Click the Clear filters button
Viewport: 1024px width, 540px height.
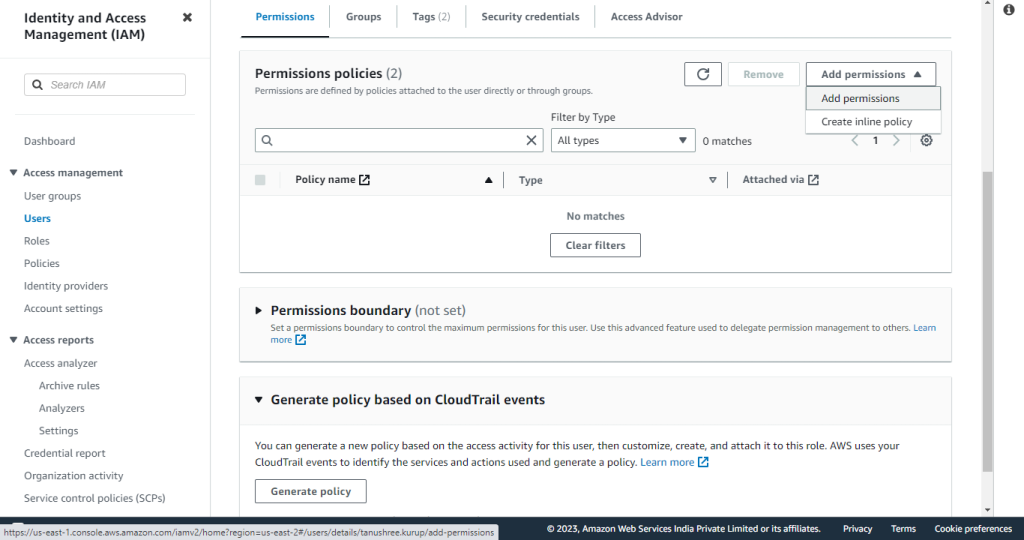pyautogui.click(x=595, y=246)
